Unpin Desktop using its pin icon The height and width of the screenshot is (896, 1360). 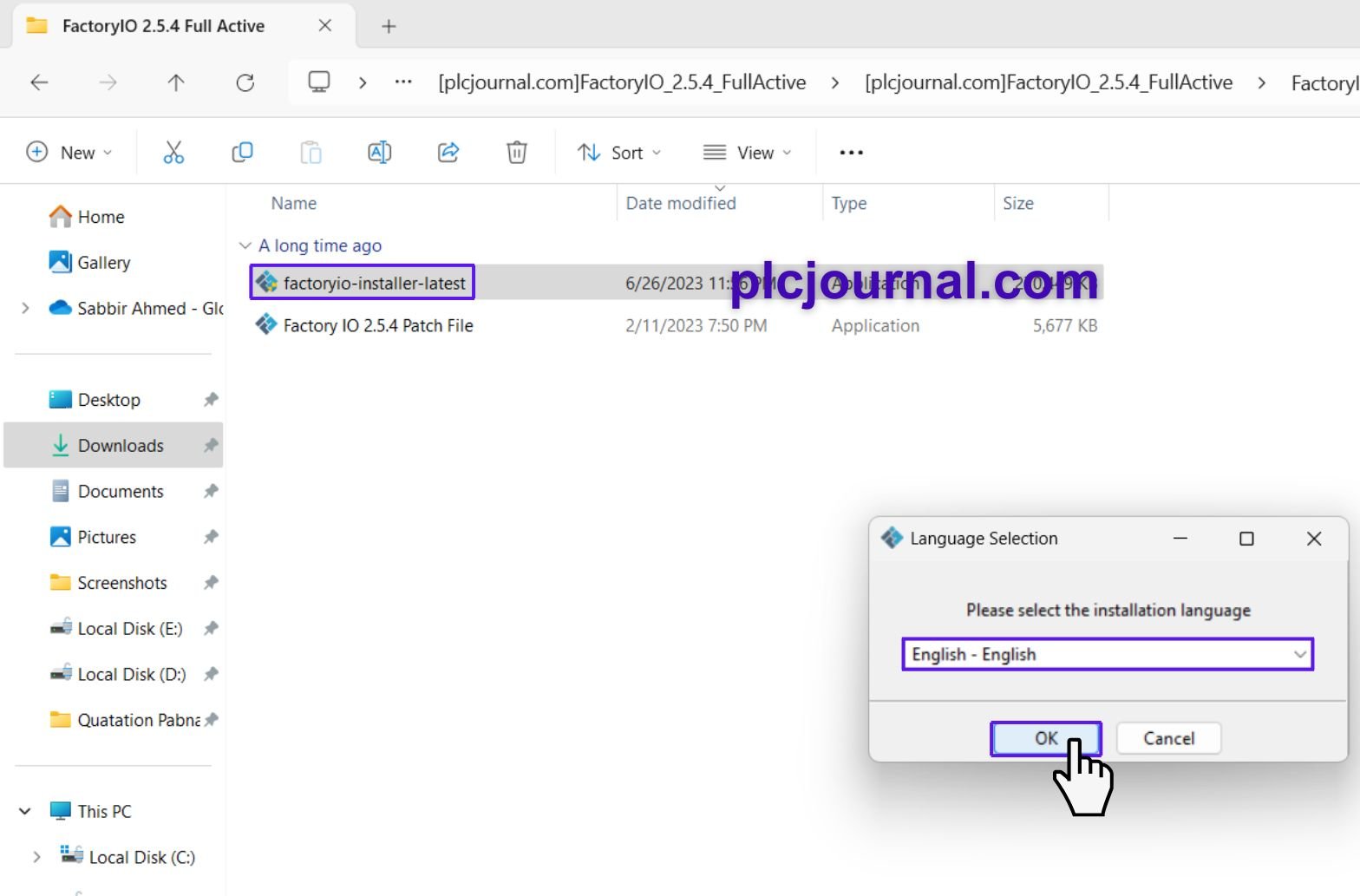tap(211, 400)
